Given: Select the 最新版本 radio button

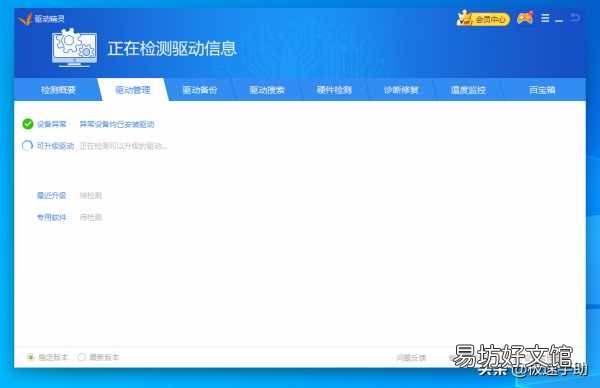Looking at the screenshot, I should point(81,357).
